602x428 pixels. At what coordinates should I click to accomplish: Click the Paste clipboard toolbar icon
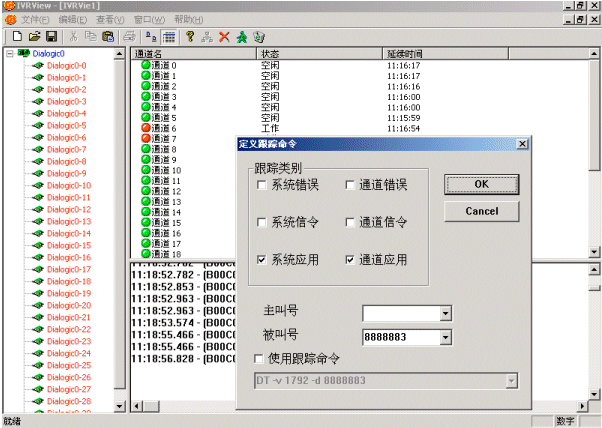coord(108,36)
